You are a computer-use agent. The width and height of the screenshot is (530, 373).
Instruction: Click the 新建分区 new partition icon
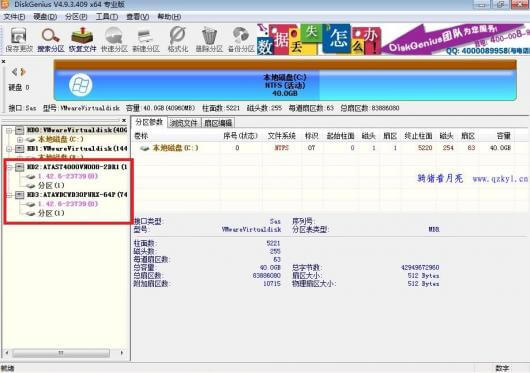pos(146,40)
